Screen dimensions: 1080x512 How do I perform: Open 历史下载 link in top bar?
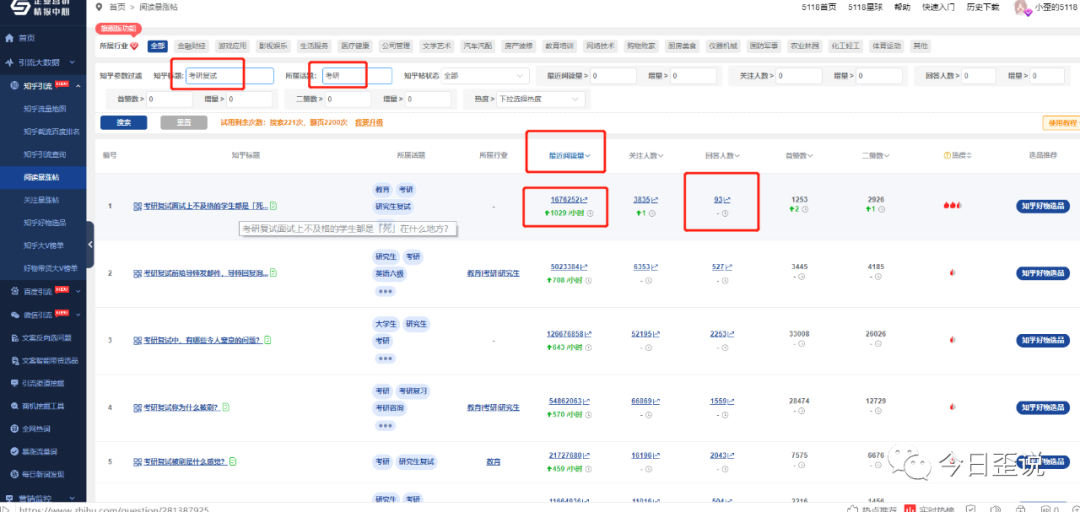point(982,7)
